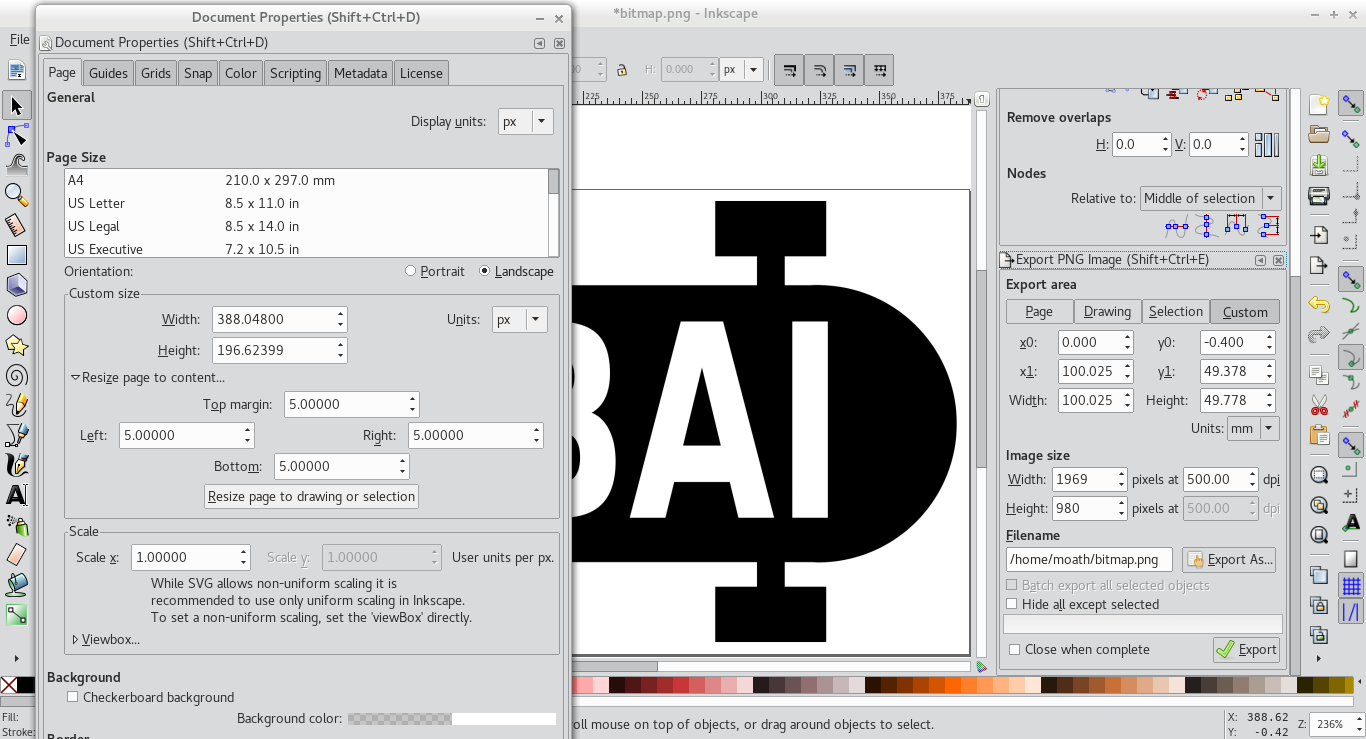Click the Cut scissors icon
Screen dimensions: 1366x739
pyautogui.click(x=1319, y=405)
